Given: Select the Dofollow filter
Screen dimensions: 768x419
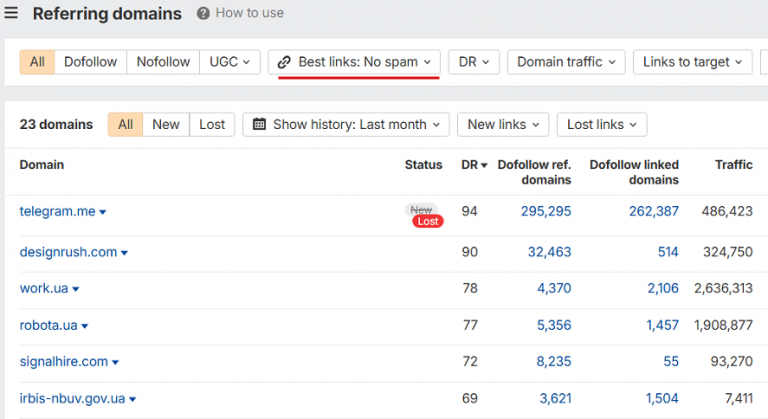Looking at the screenshot, I should coord(91,62).
